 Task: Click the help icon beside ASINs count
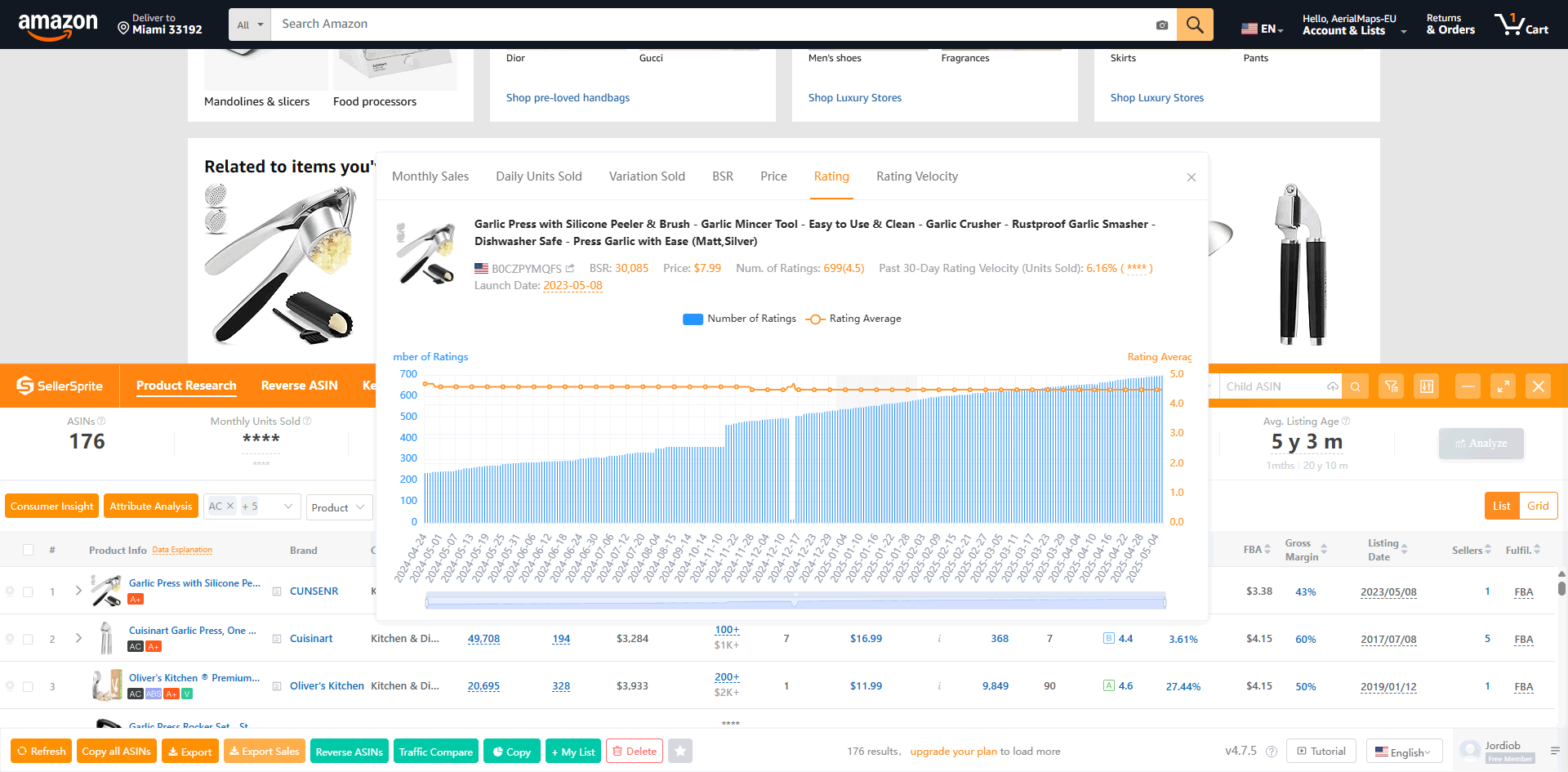pos(101,421)
